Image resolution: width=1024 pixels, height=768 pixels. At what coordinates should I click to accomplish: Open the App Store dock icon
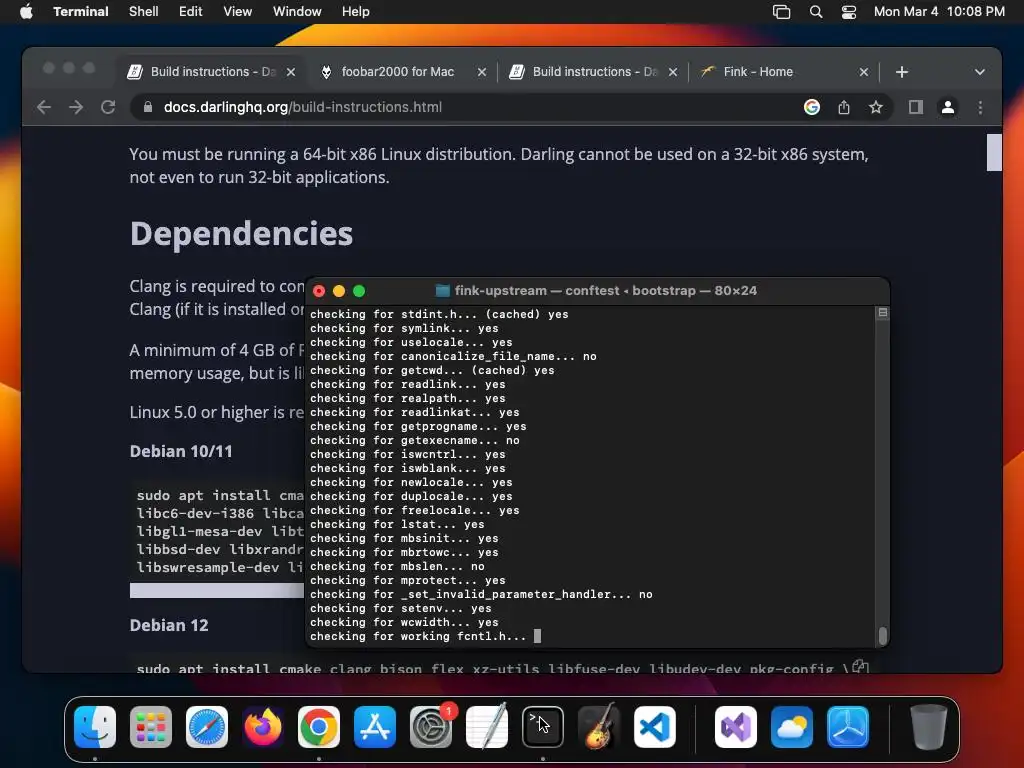[x=375, y=727]
